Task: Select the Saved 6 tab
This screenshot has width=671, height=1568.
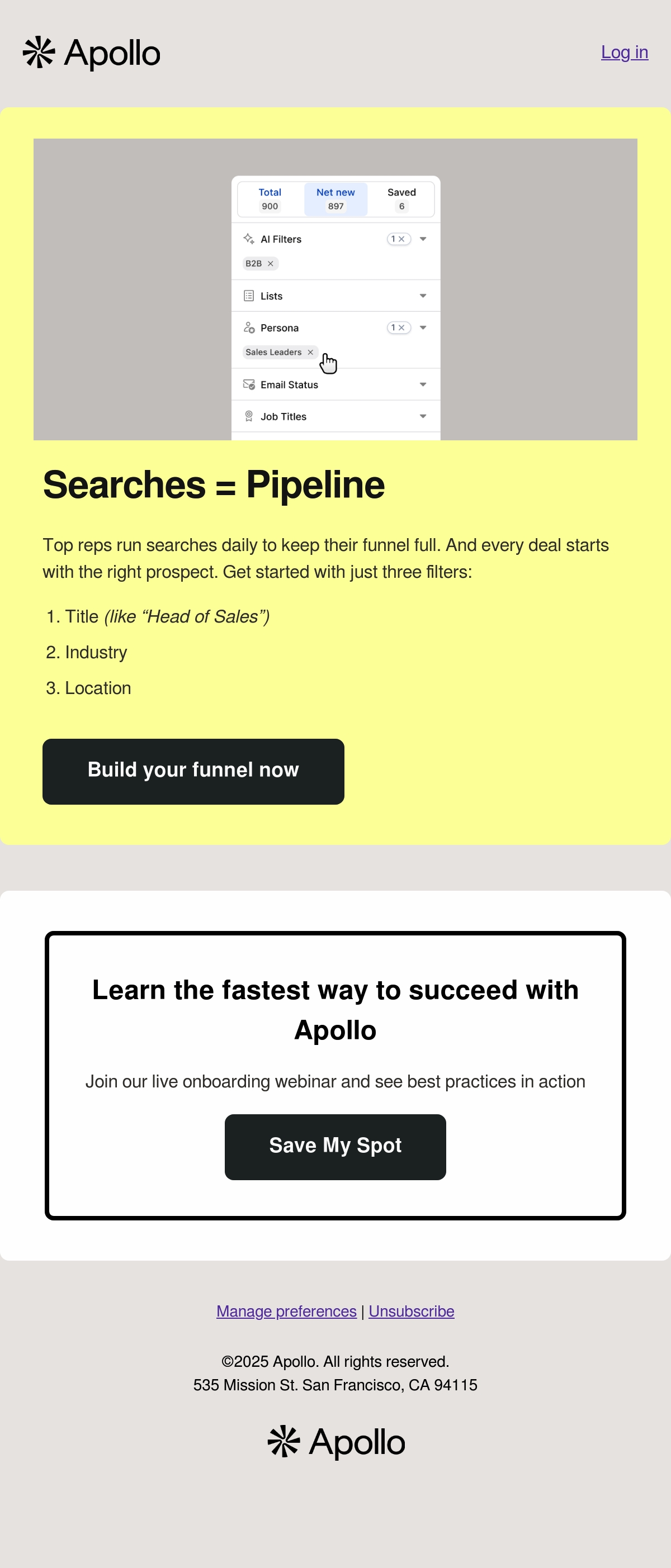Action: coord(401,199)
